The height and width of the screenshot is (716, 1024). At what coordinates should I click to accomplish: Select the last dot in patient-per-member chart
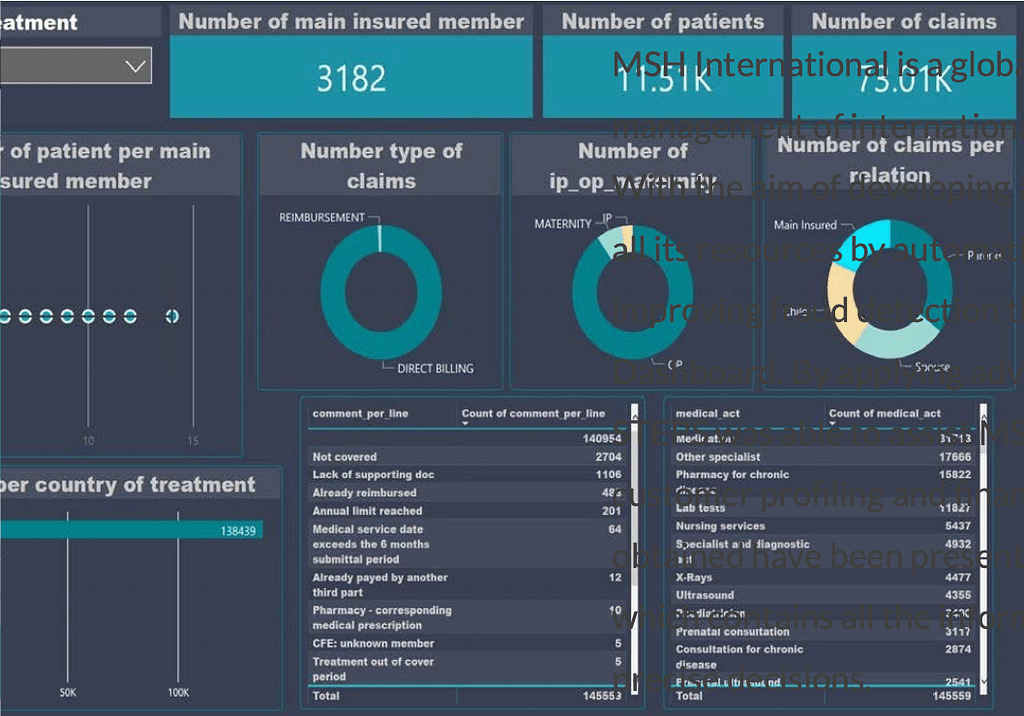point(172,316)
